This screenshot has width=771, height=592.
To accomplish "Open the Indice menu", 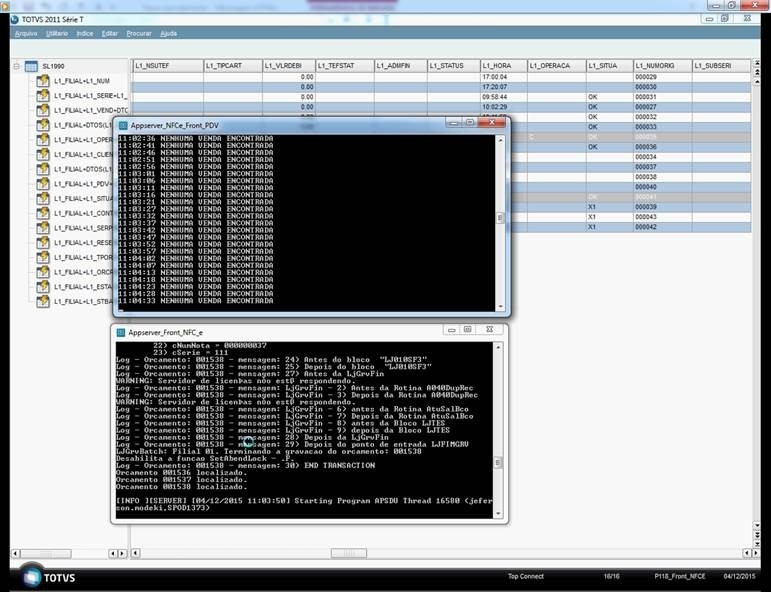I will [85, 33].
